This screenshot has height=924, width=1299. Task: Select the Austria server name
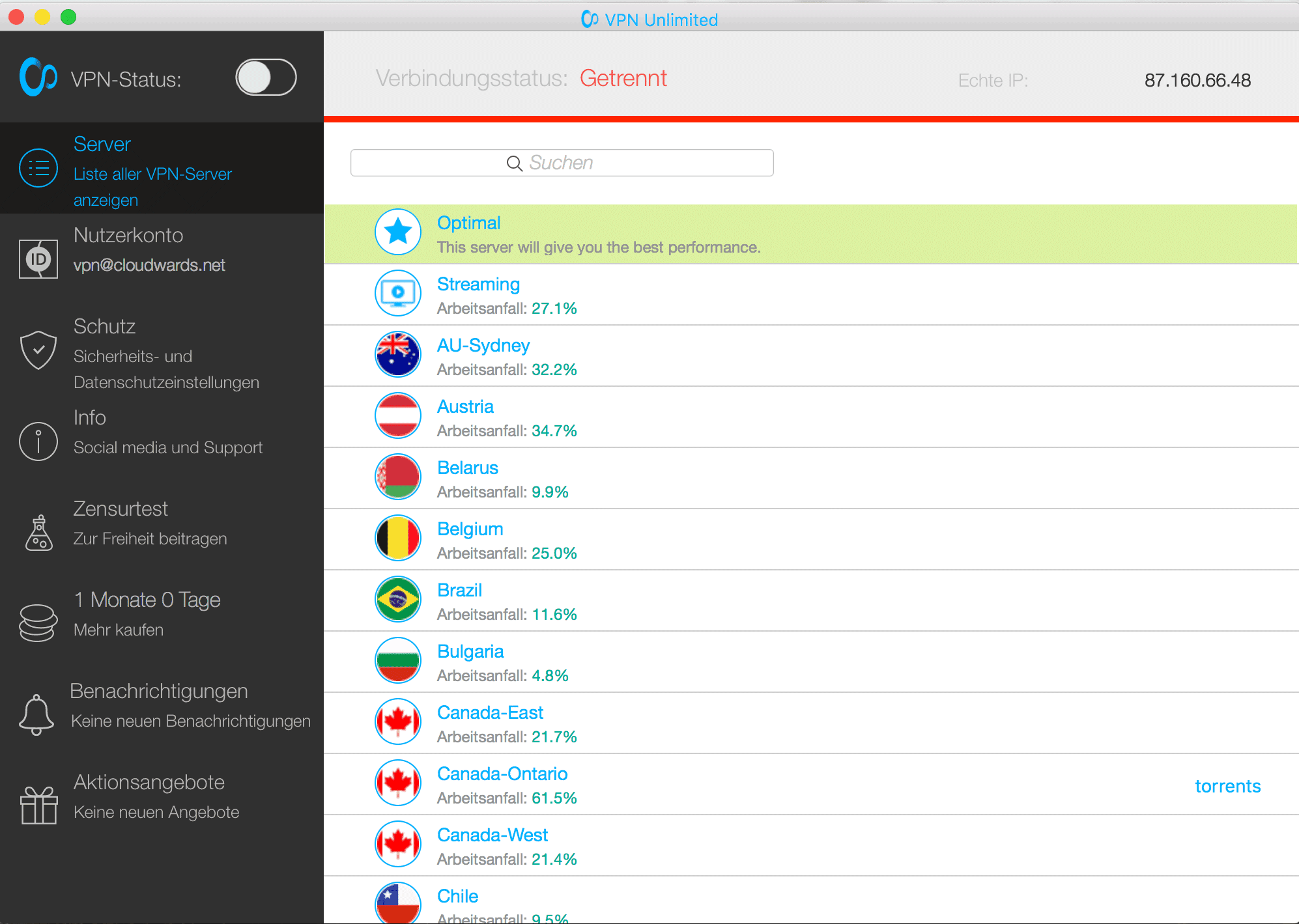pyautogui.click(x=465, y=406)
